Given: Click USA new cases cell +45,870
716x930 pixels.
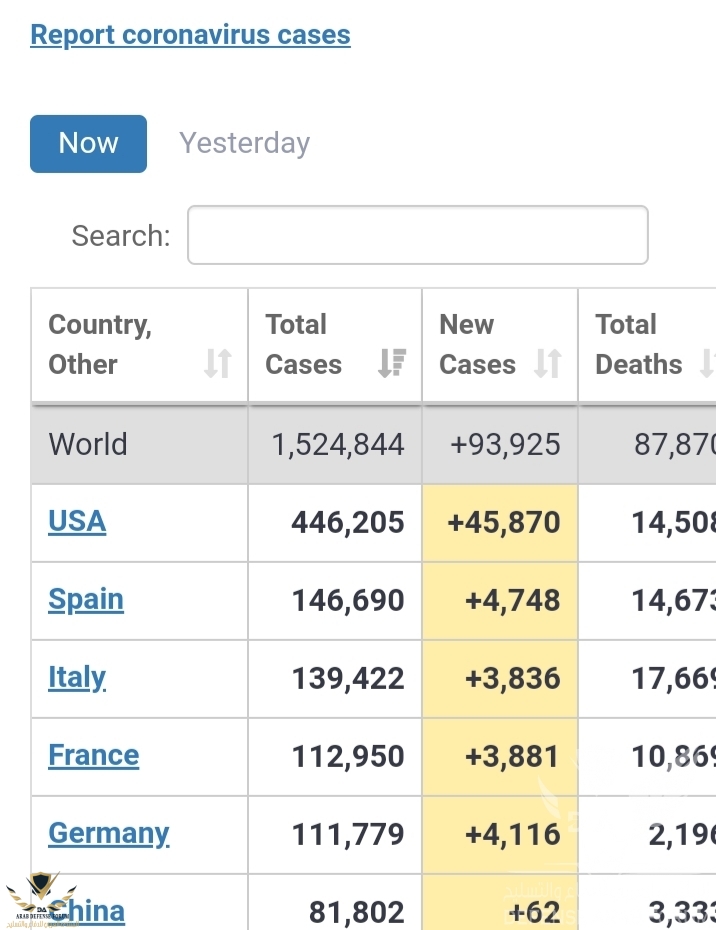Looking at the screenshot, I should tap(504, 522).
